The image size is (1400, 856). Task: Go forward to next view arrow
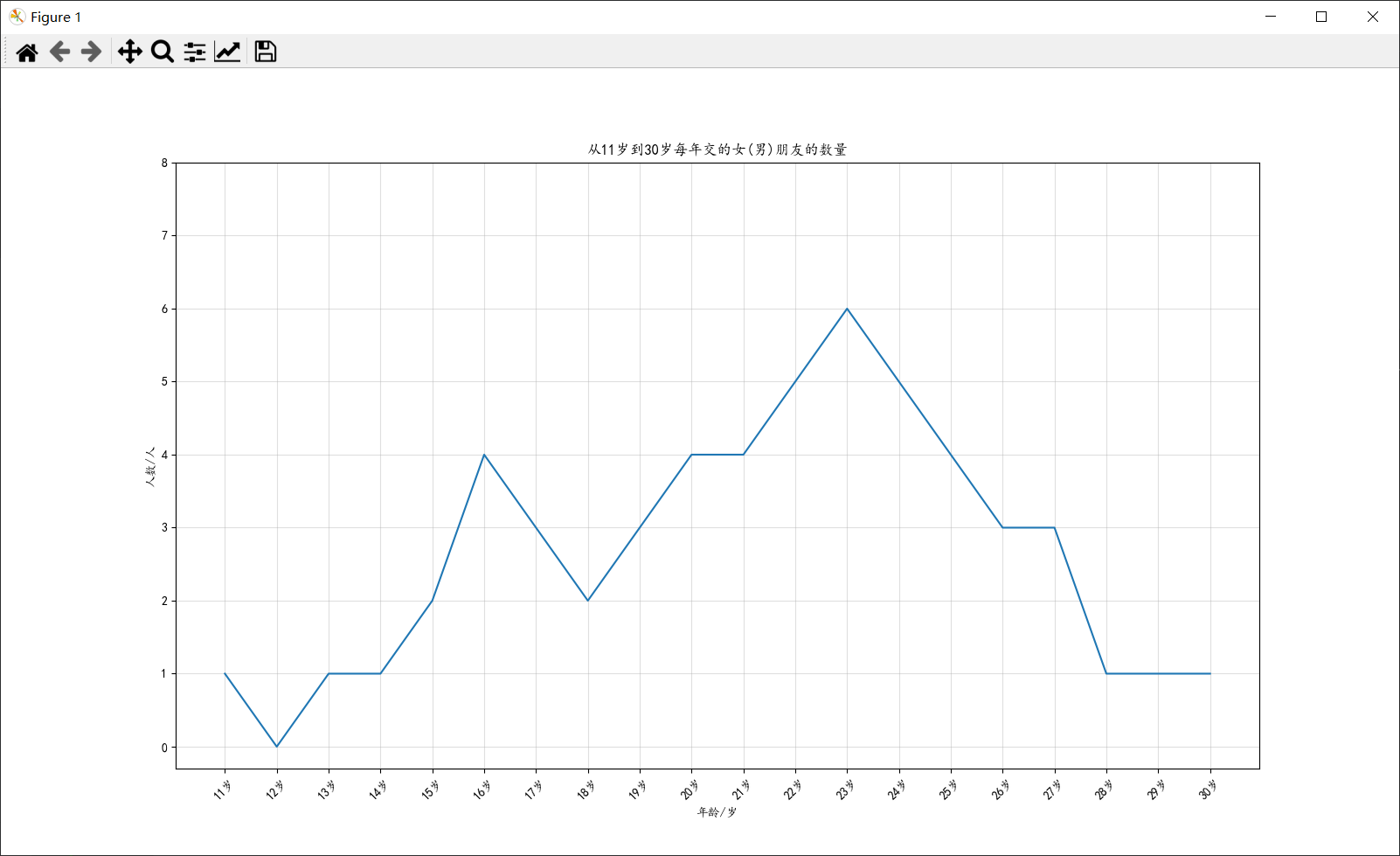(x=91, y=52)
